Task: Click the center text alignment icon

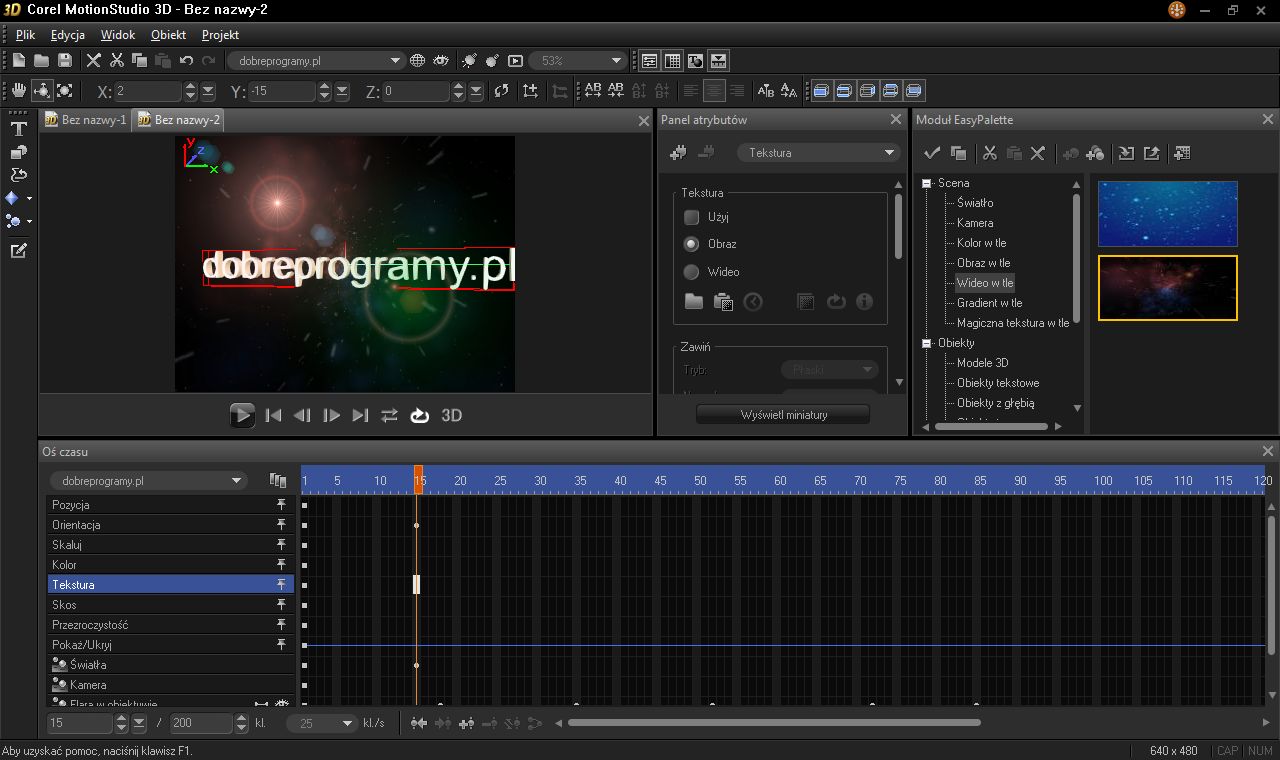Action: click(714, 91)
